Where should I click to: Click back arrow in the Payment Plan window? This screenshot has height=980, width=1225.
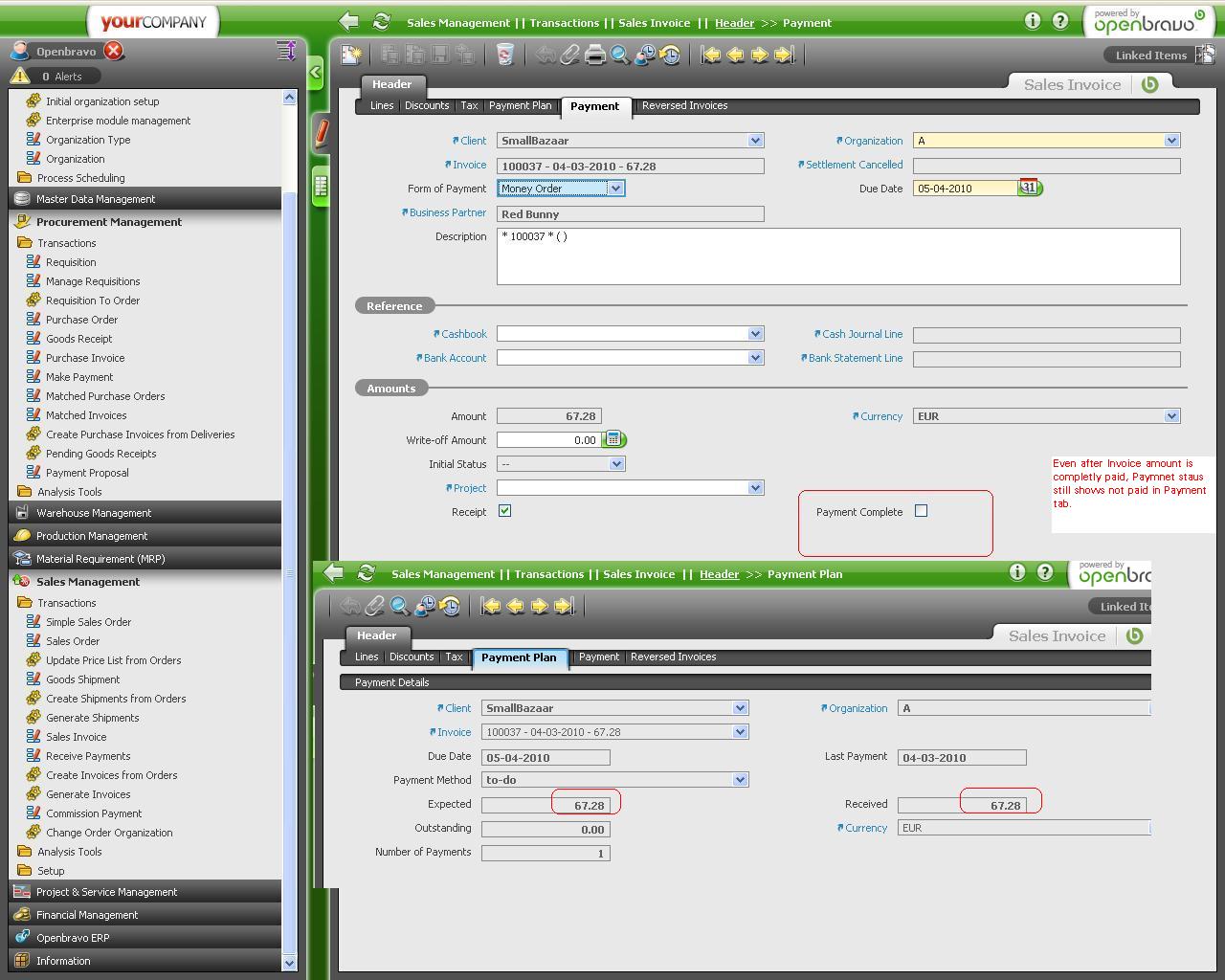click(334, 572)
